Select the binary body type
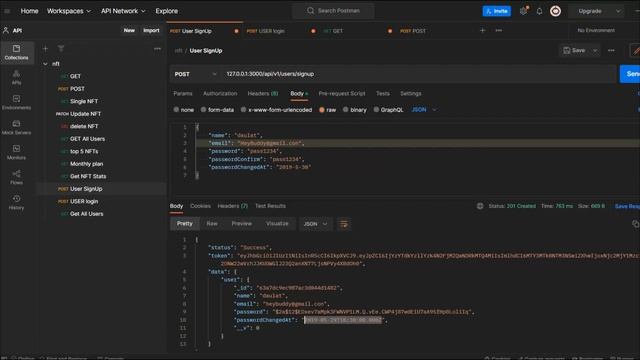This screenshot has width=640, height=360. point(355,110)
